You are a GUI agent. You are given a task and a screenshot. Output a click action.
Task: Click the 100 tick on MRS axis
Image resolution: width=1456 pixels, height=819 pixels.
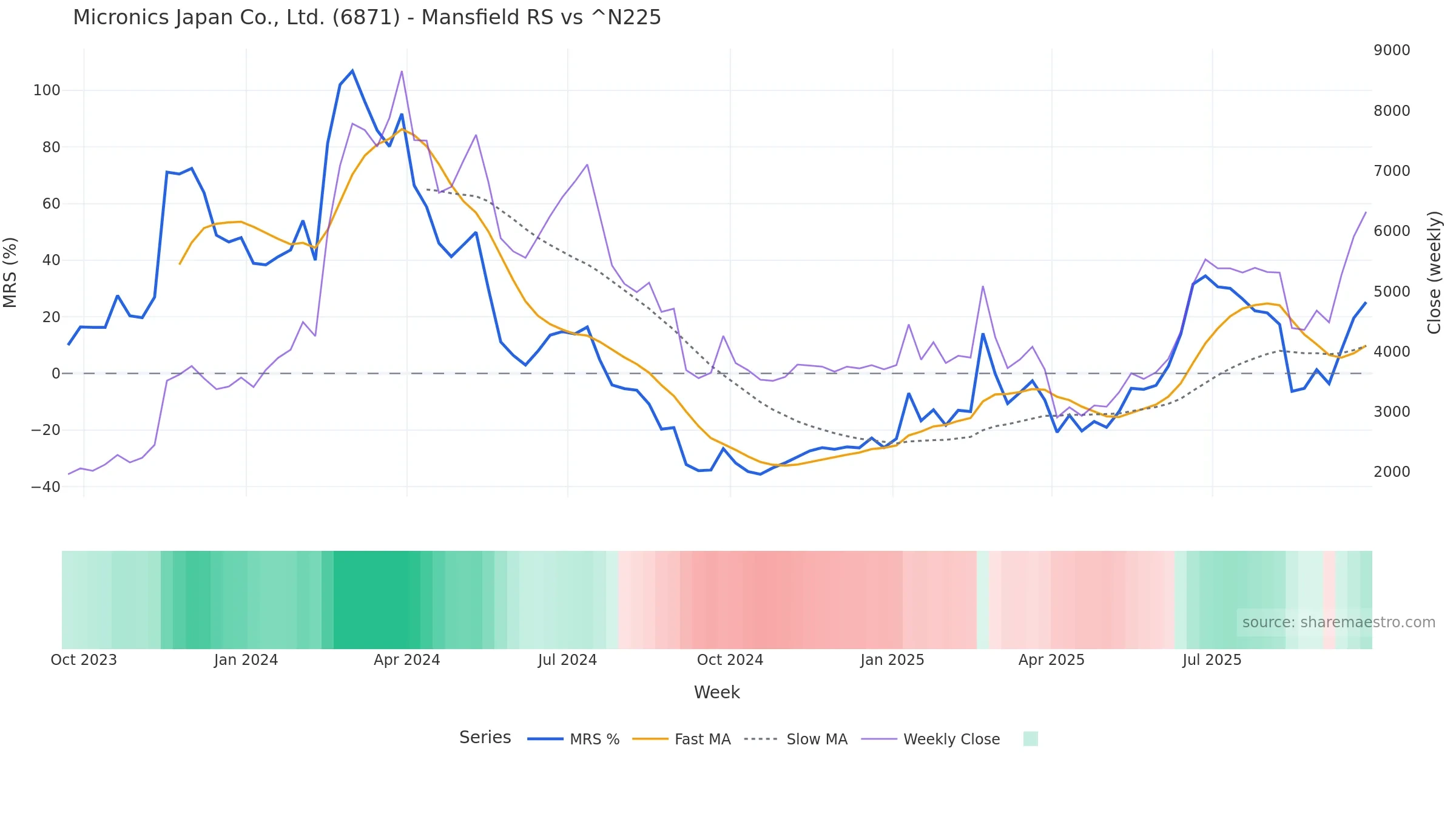tap(47, 90)
